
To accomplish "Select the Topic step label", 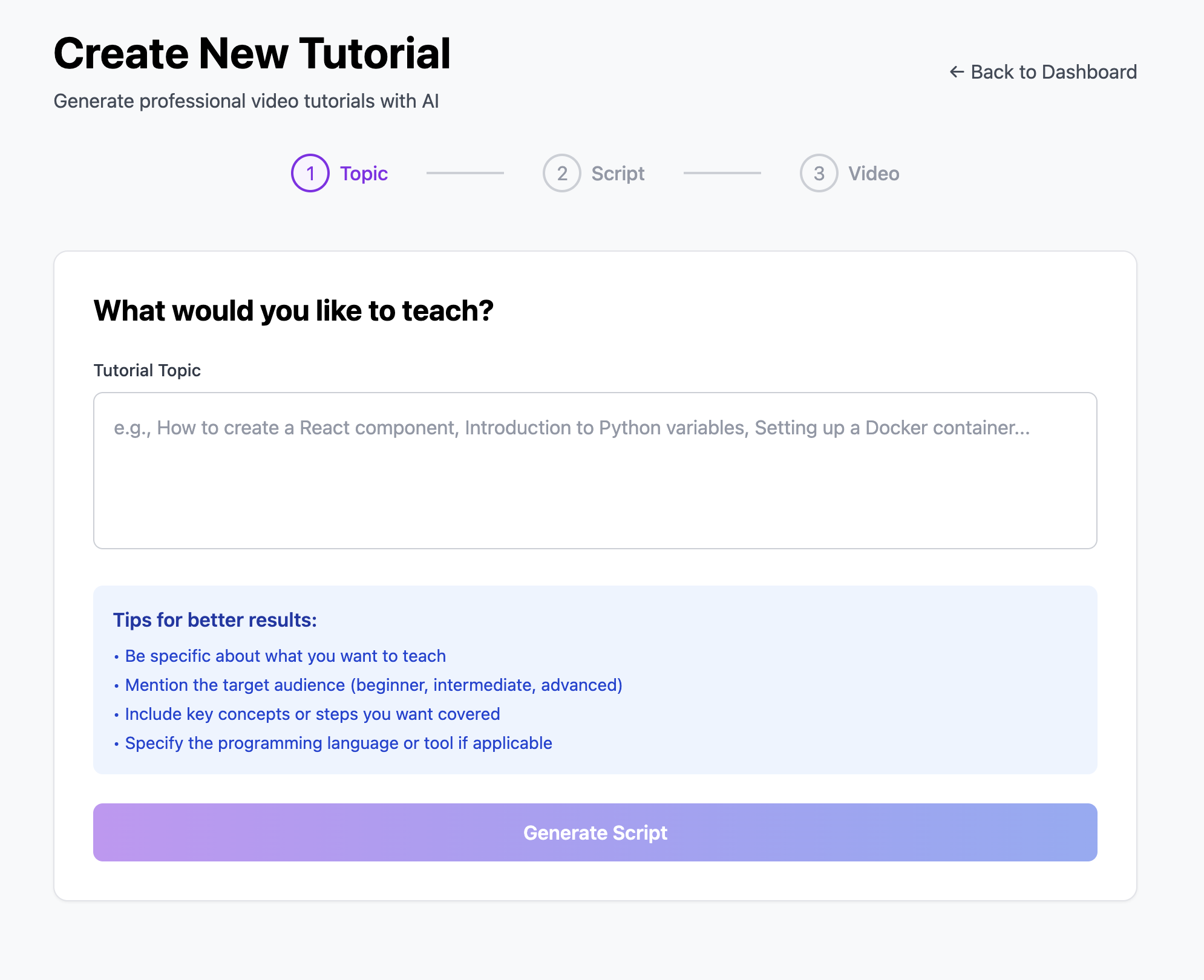I will pos(364,174).
